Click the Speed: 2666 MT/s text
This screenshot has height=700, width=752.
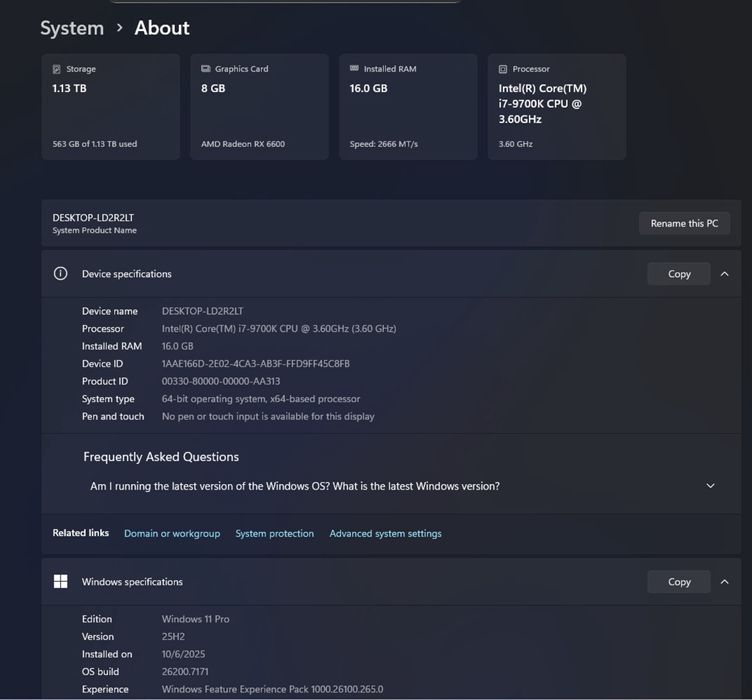[384, 144]
